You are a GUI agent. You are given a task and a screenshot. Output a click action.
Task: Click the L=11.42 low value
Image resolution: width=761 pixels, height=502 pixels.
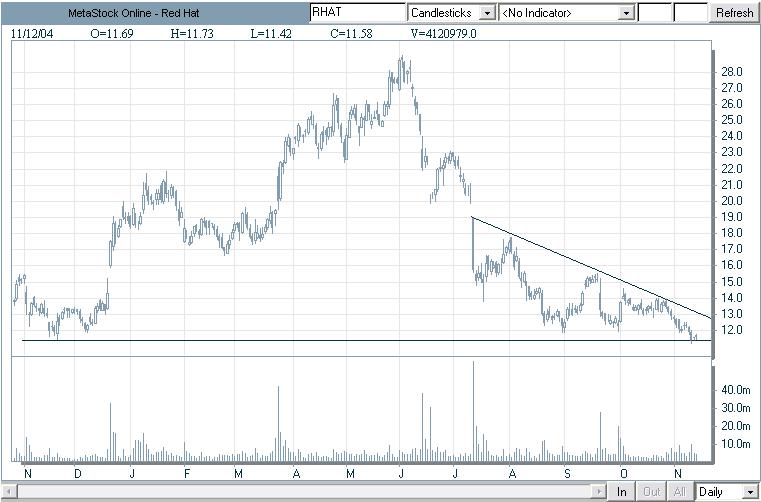[x=271, y=33]
